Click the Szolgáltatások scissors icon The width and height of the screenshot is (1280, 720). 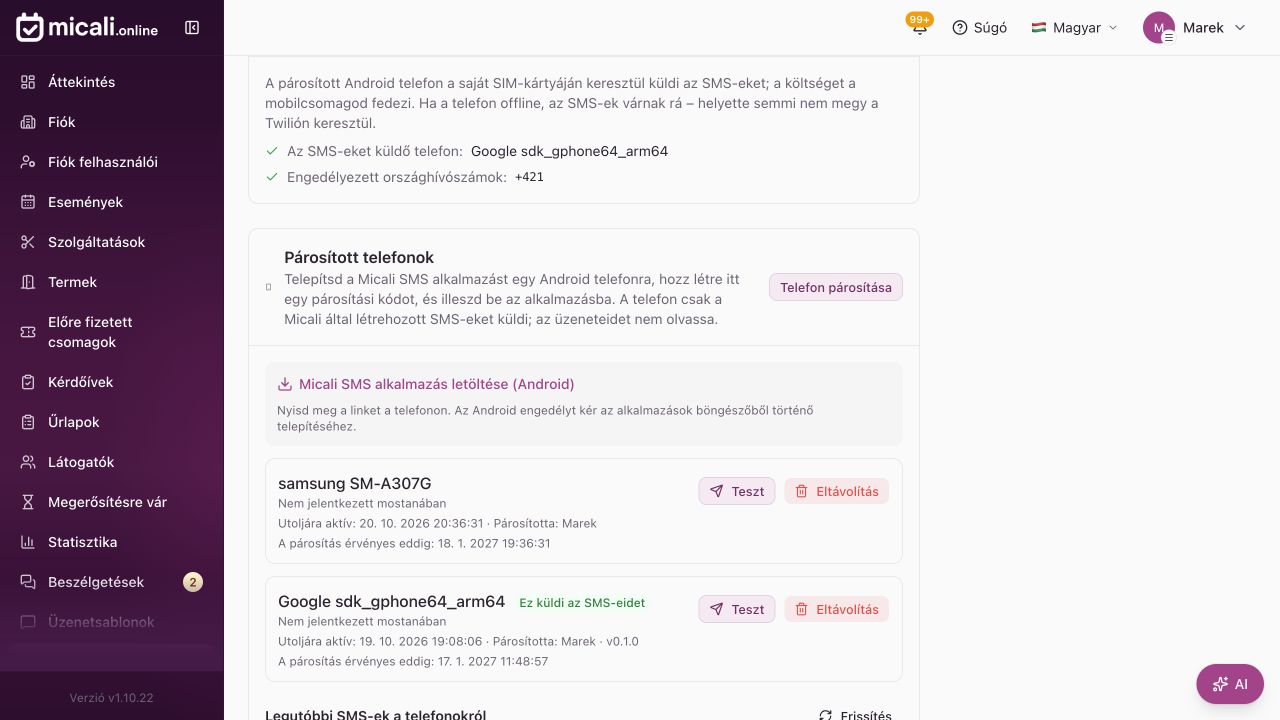click(28, 242)
